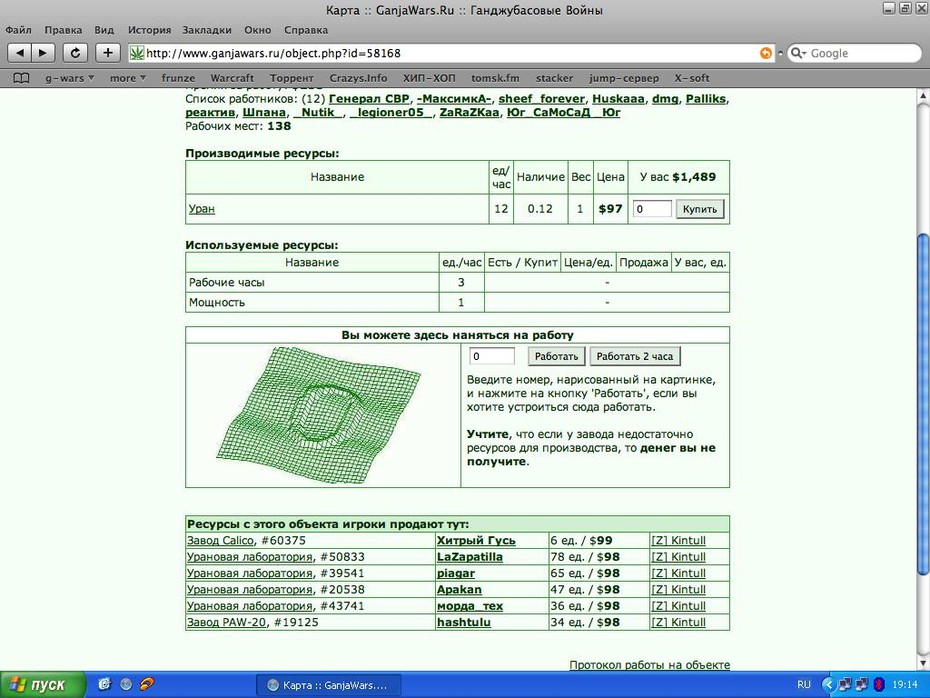This screenshot has width=930, height=698.
Task: Go forward with the browser forward arrow
Action: 43,53
